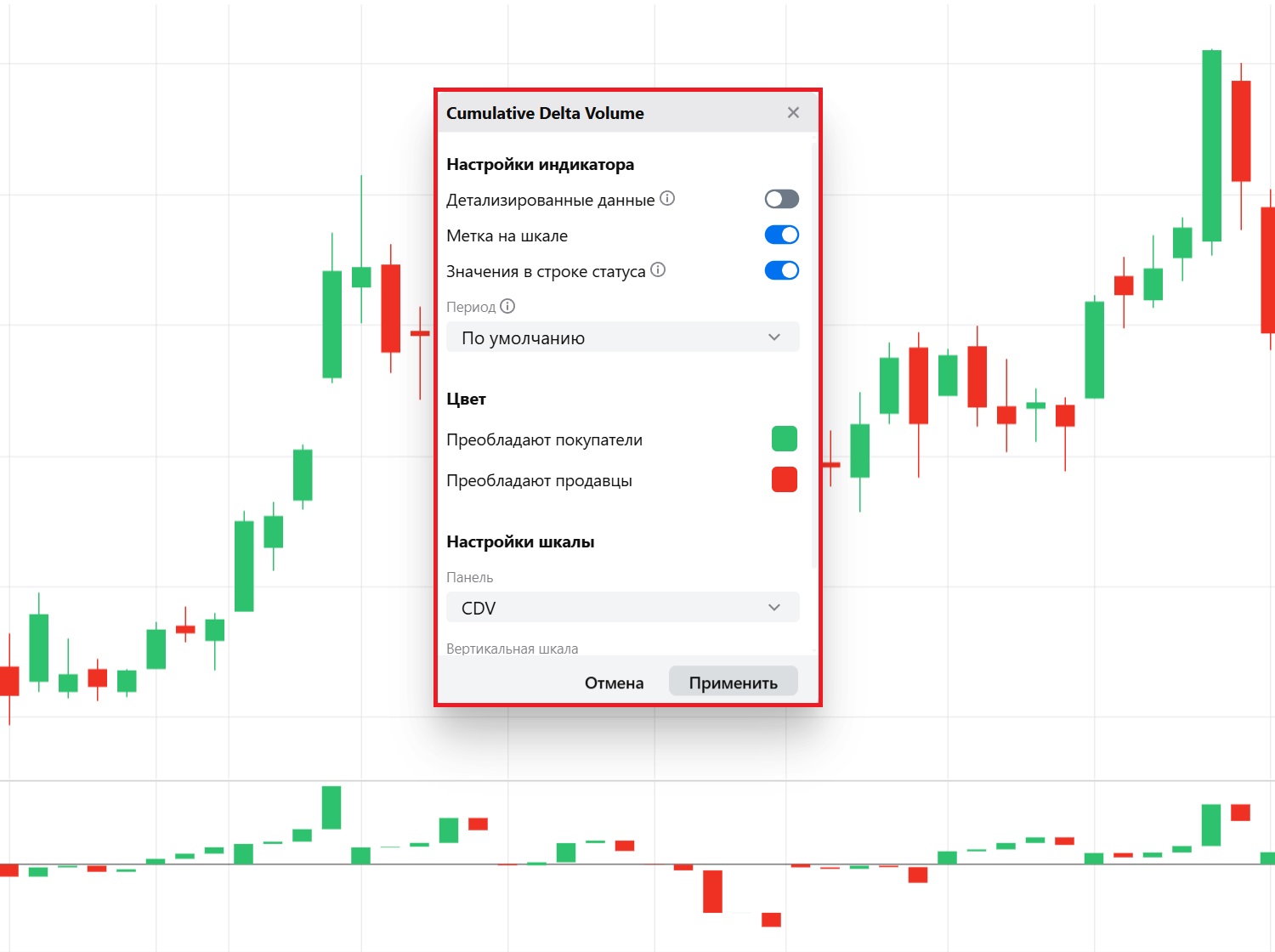Open the red Преобладают продавцы color swatch
This screenshot has height=952, width=1275.
(784, 479)
